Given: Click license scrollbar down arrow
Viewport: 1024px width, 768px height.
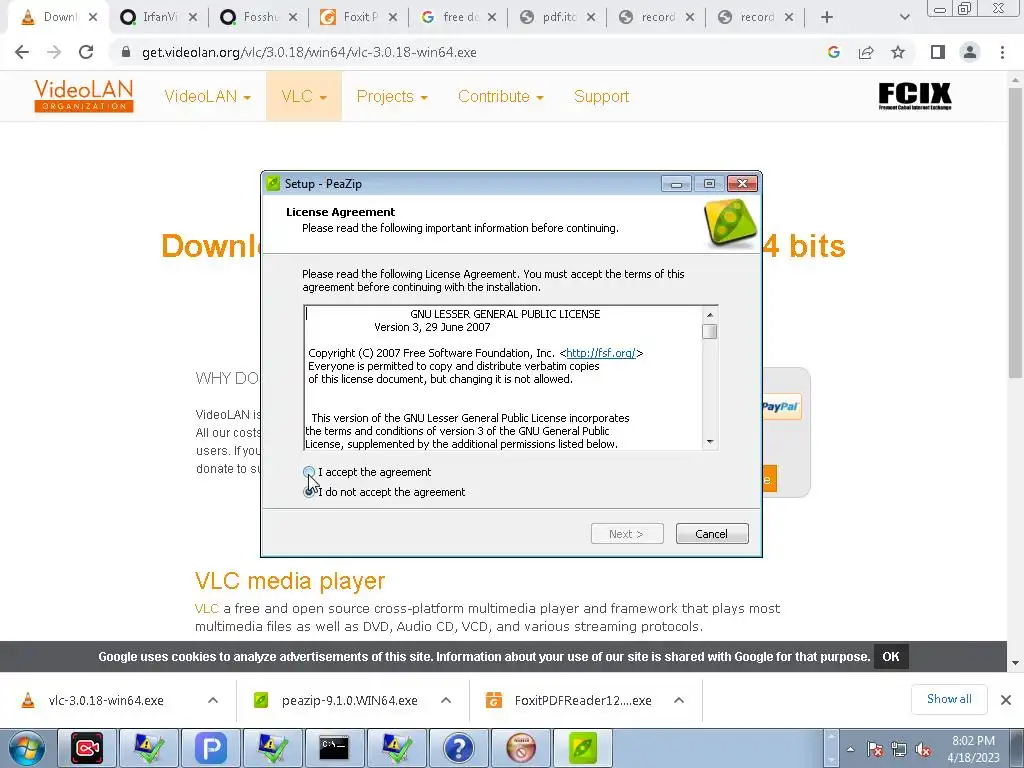Looking at the screenshot, I should (x=710, y=442).
